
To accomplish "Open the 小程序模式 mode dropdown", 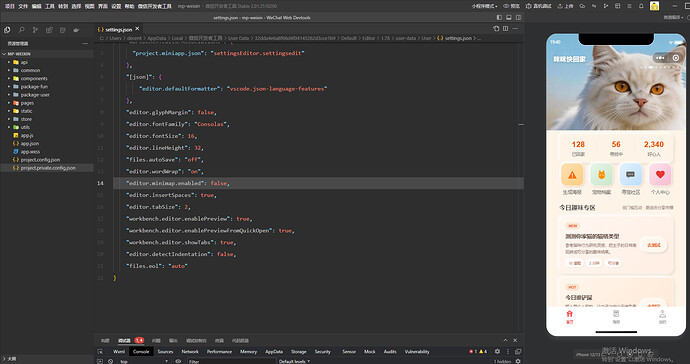I will click(x=484, y=6).
